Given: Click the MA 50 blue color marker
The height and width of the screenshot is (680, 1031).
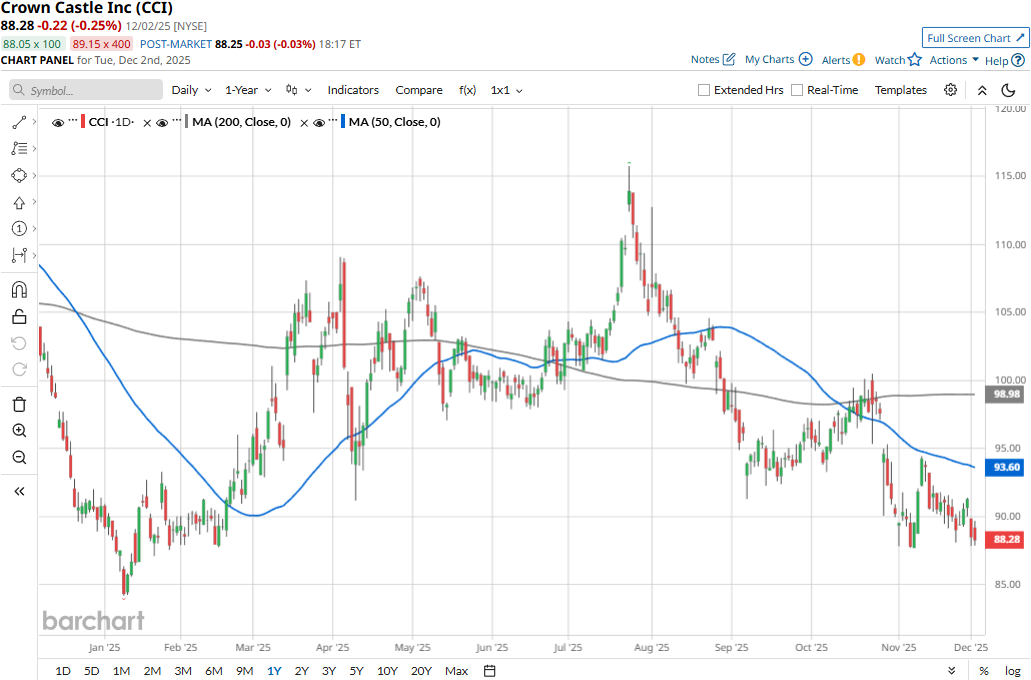Looking at the screenshot, I should [343, 122].
